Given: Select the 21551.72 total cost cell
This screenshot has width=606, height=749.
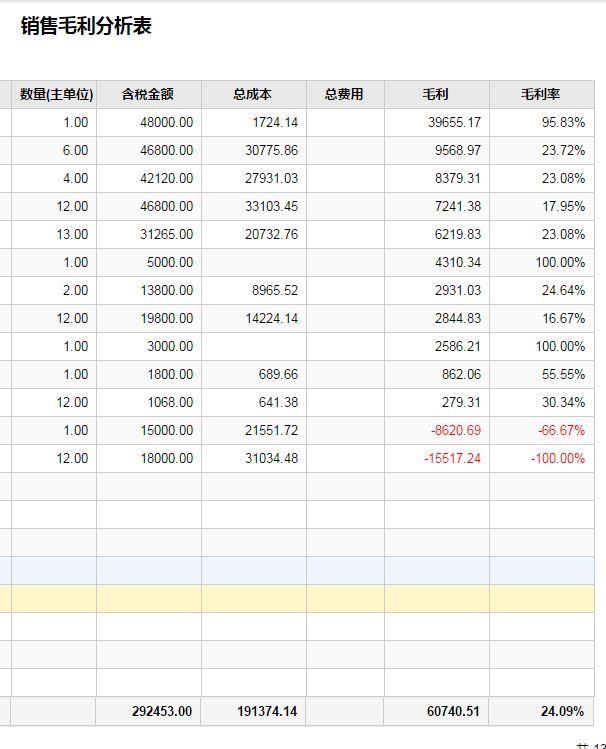Looking at the screenshot, I should tap(254, 430).
